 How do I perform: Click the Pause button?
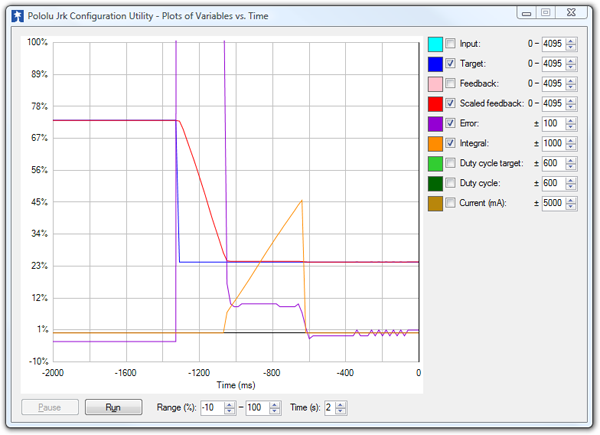coord(48,408)
